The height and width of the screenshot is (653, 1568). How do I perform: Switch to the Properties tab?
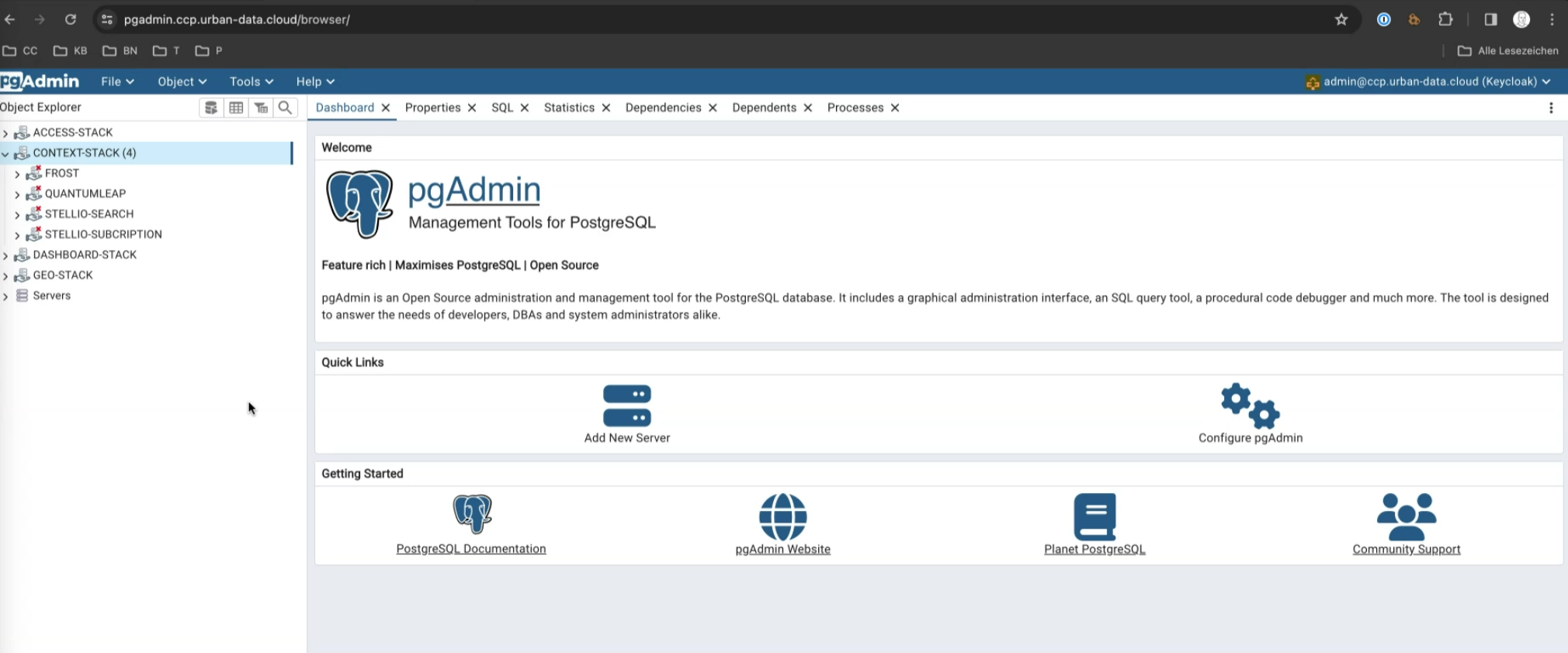[433, 108]
